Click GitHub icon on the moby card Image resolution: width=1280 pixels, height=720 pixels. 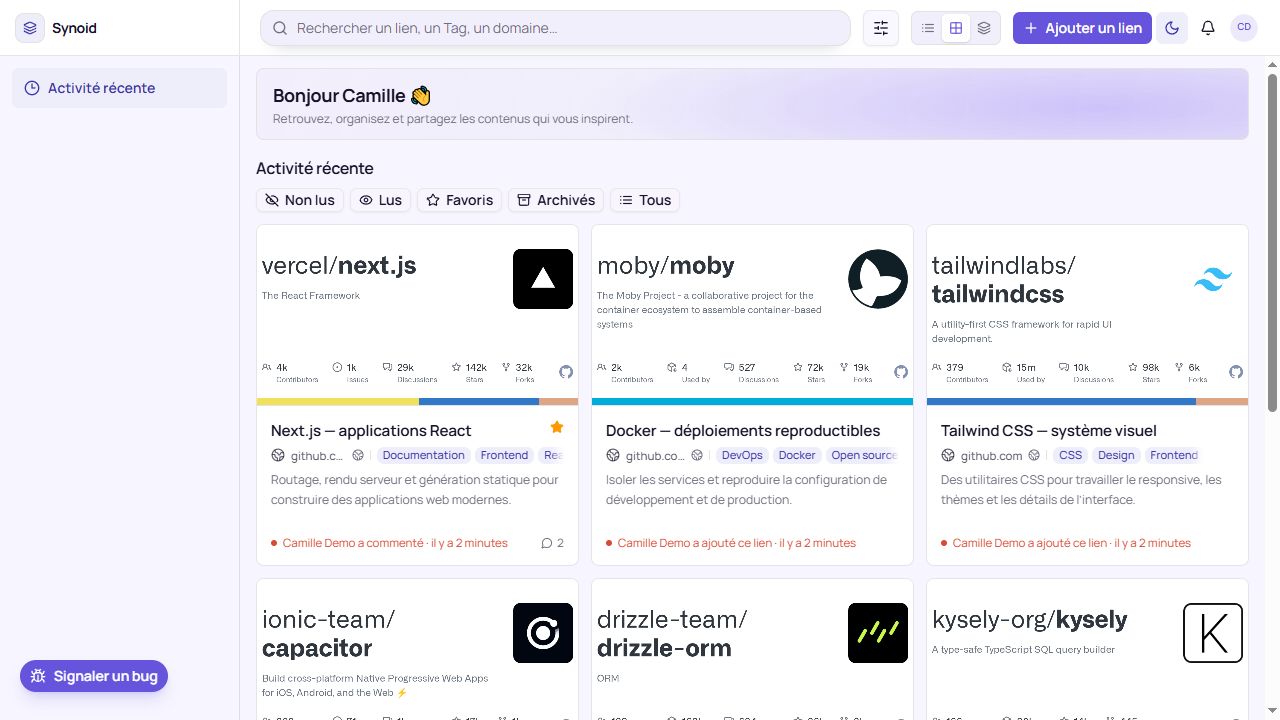(901, 372)
